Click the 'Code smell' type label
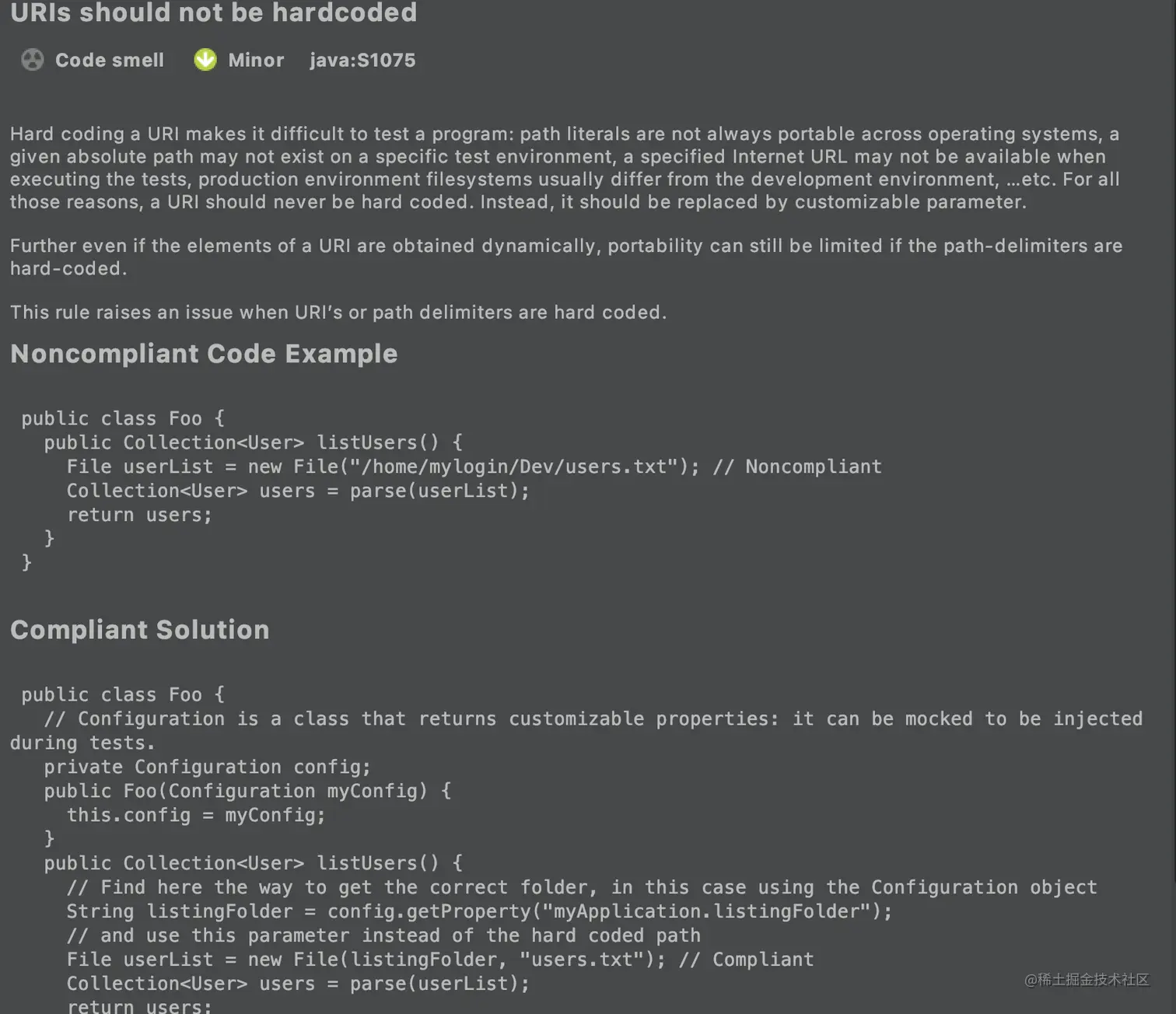The height and width of the screenshot is (1014, 1176). [x=110, y=60]
